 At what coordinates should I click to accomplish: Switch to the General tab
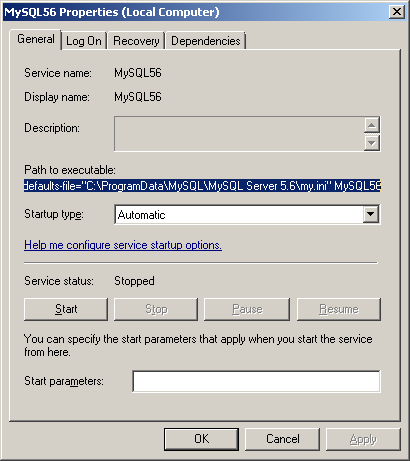pos(35,39)
